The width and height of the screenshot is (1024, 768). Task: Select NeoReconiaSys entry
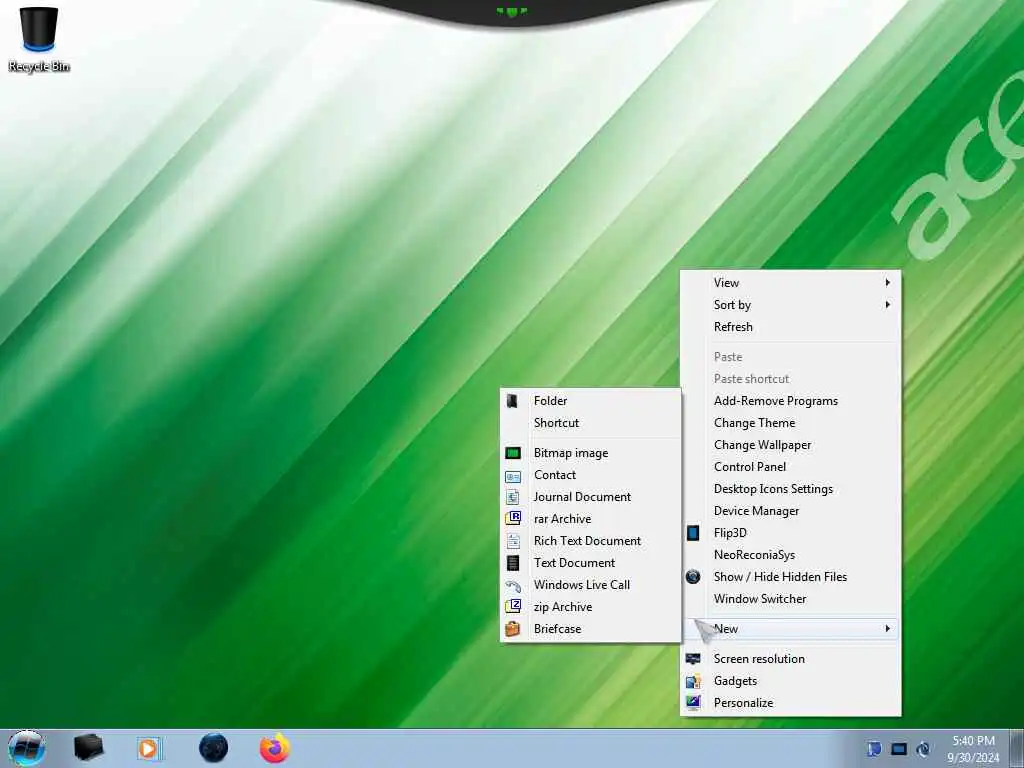pyautogui.click(x=754, y=555)
